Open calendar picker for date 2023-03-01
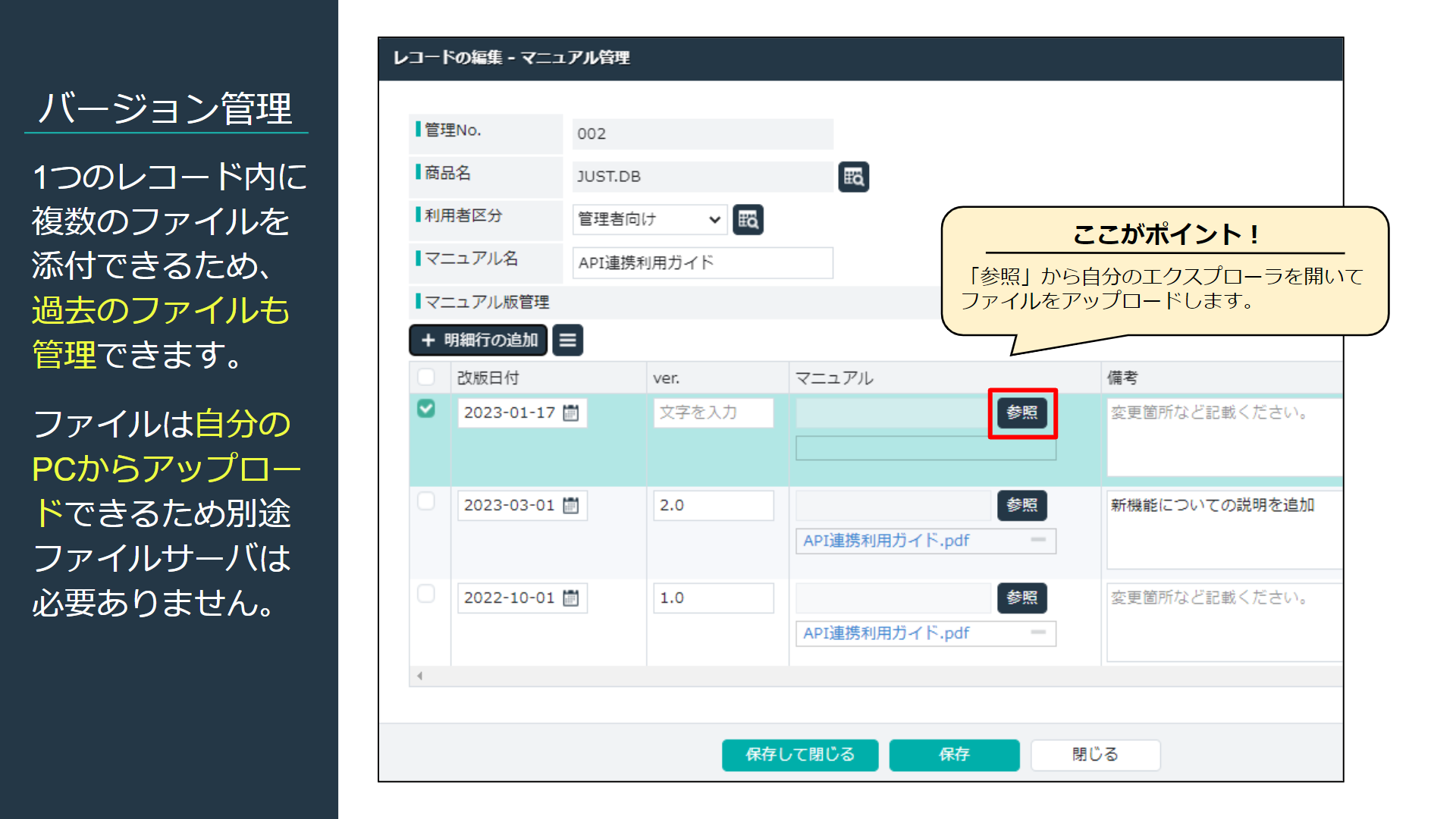The image size is (1456, 819). coord(571,505)
